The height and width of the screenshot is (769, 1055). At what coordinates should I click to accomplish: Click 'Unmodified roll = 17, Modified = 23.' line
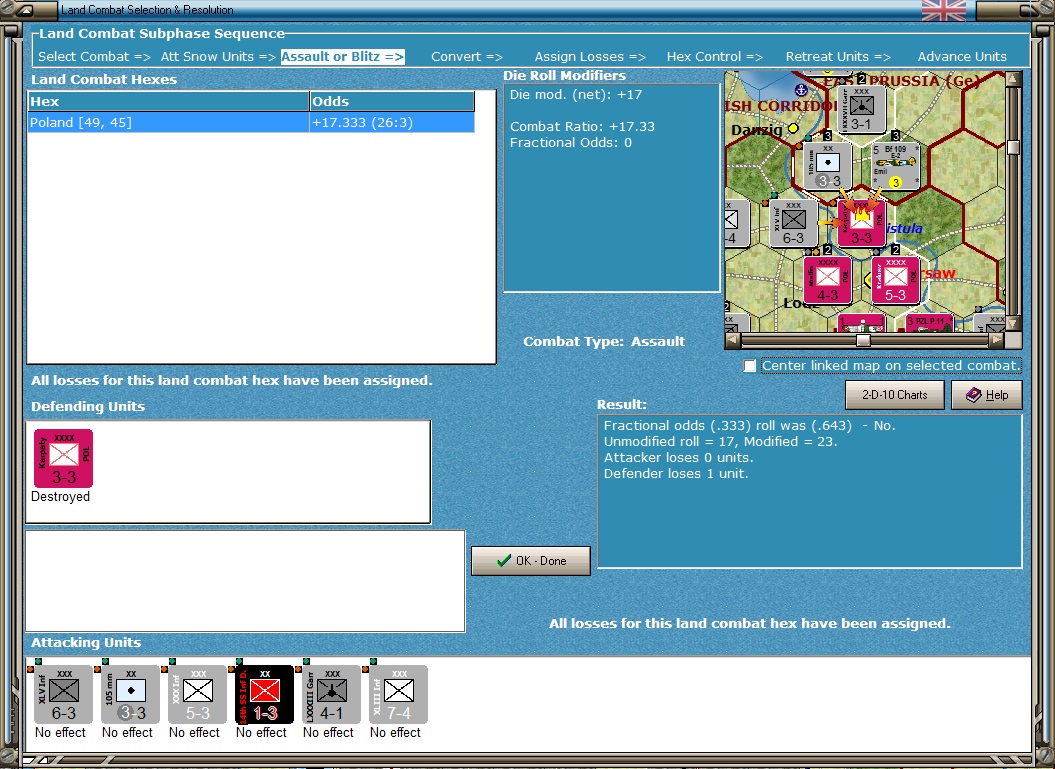point(720,441)
